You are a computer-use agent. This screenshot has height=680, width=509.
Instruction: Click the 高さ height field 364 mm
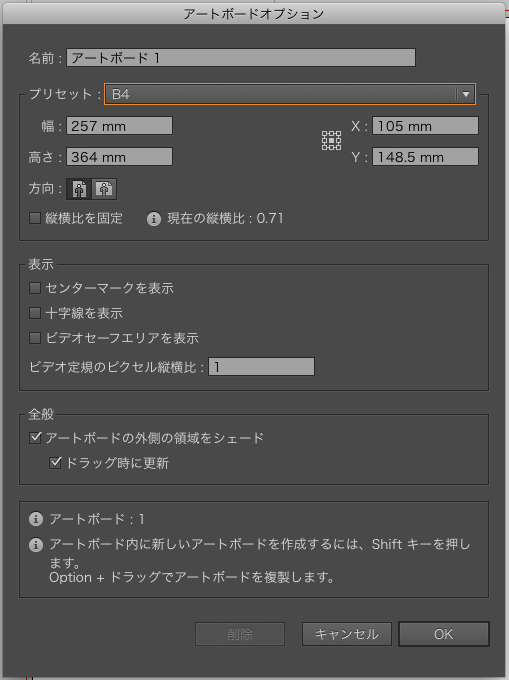[119, 157]
